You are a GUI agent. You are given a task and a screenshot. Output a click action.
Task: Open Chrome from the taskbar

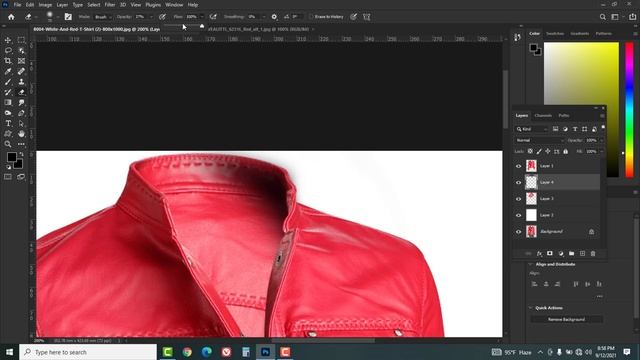[x=187, y=352]
